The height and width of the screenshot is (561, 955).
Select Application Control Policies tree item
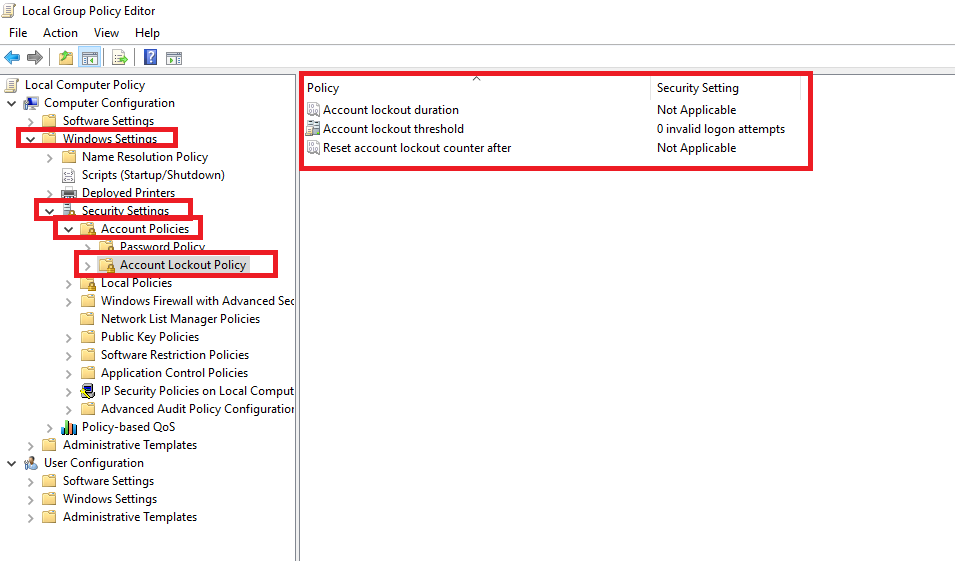(174, 373)
